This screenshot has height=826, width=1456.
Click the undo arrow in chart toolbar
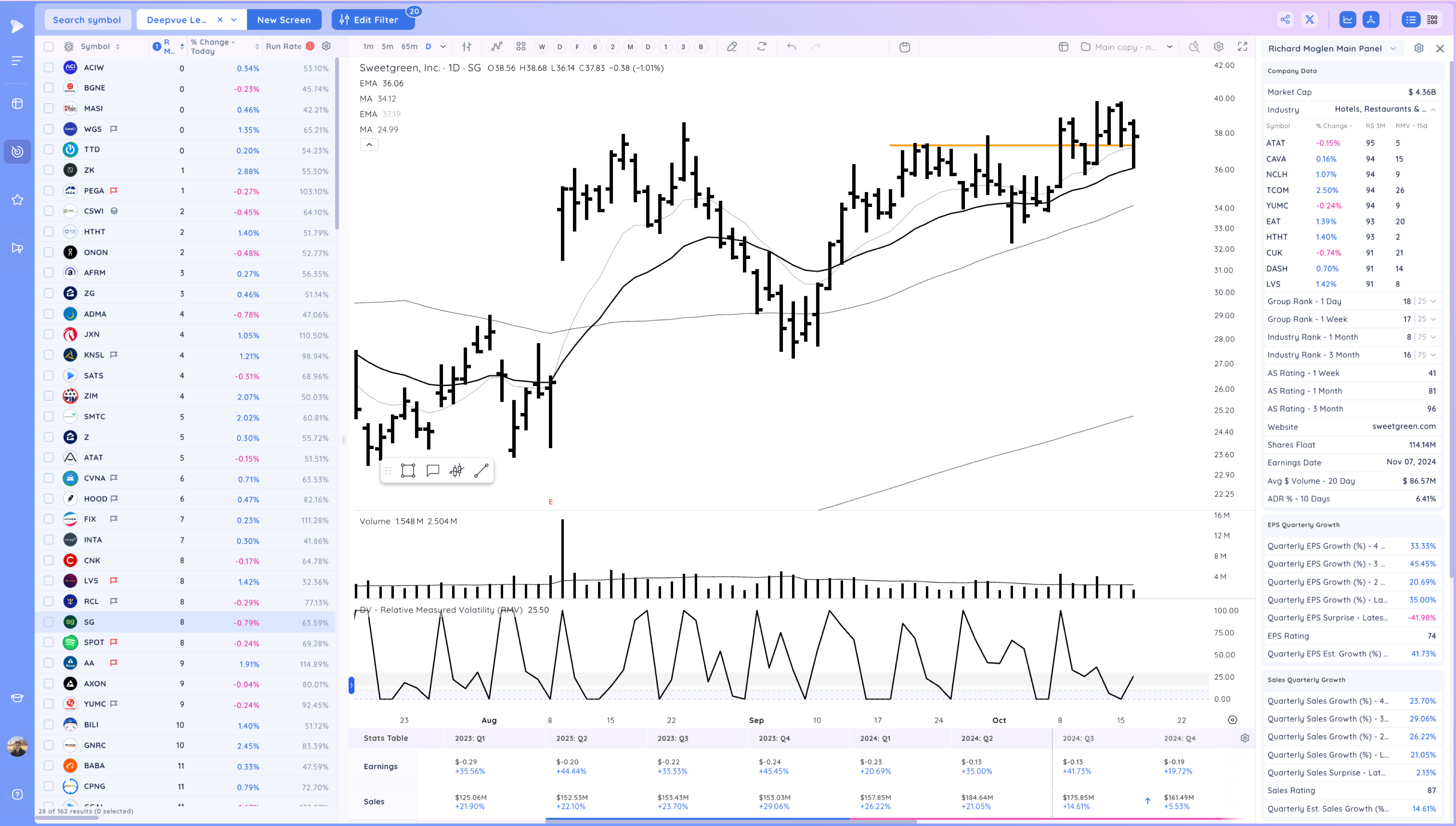(x=792, y=47)
